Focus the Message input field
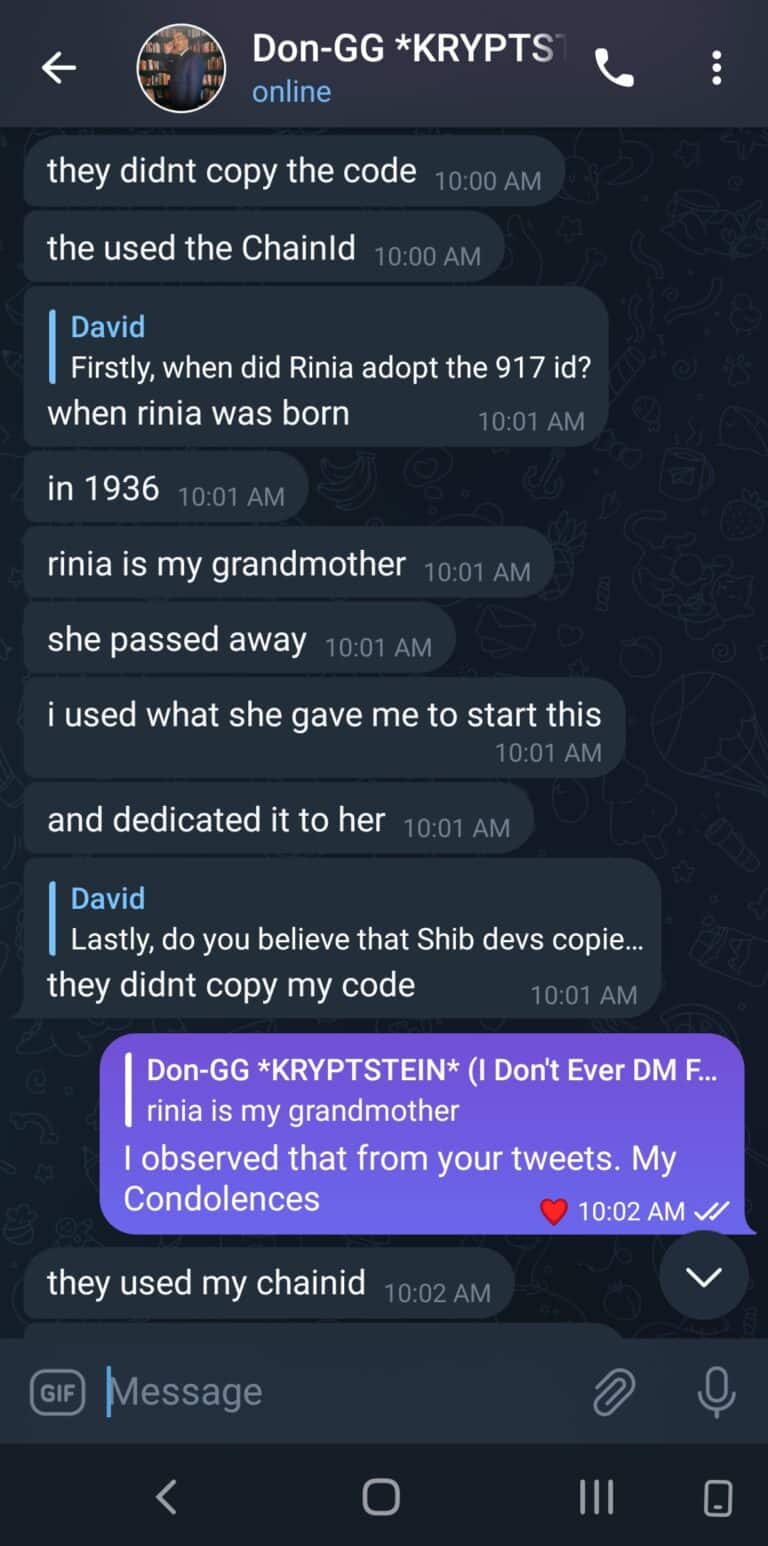The image size is (768, 1546). click(340, 1392)
